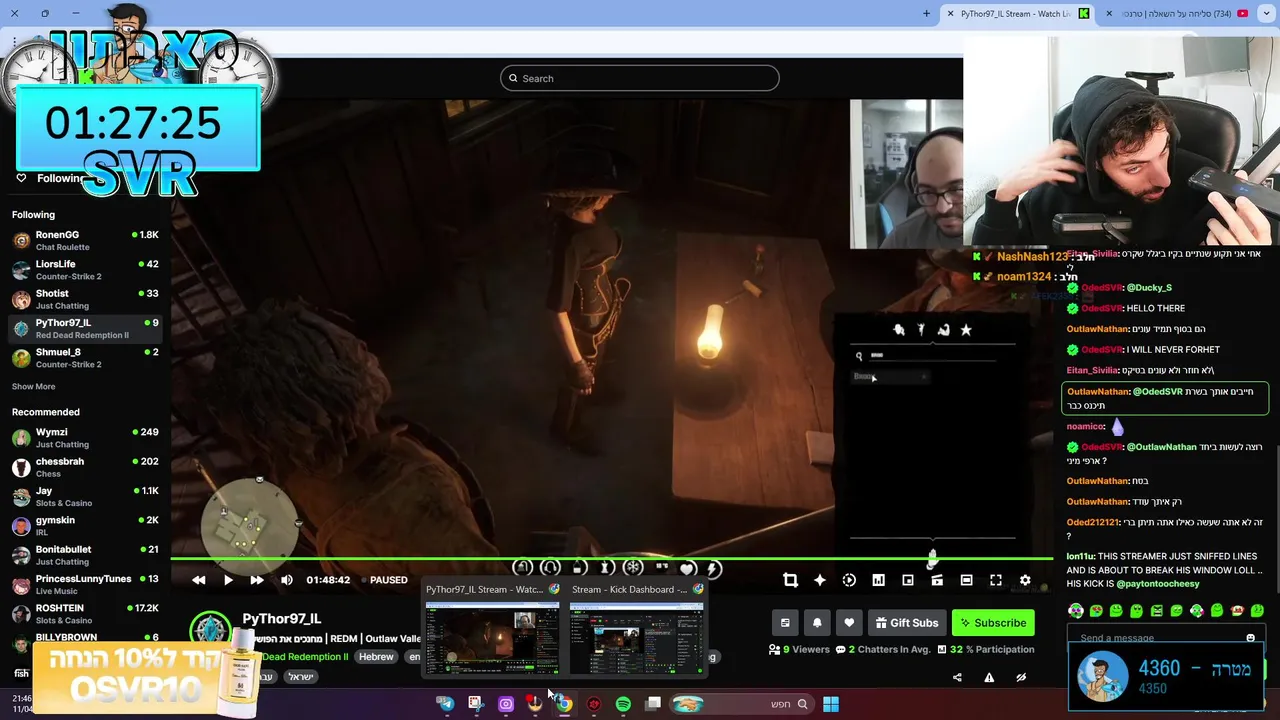The height and width of the screenshot is (720, 1280).
Task: Open LiorsLife channel in sidebar
Action: coord(85,270)
